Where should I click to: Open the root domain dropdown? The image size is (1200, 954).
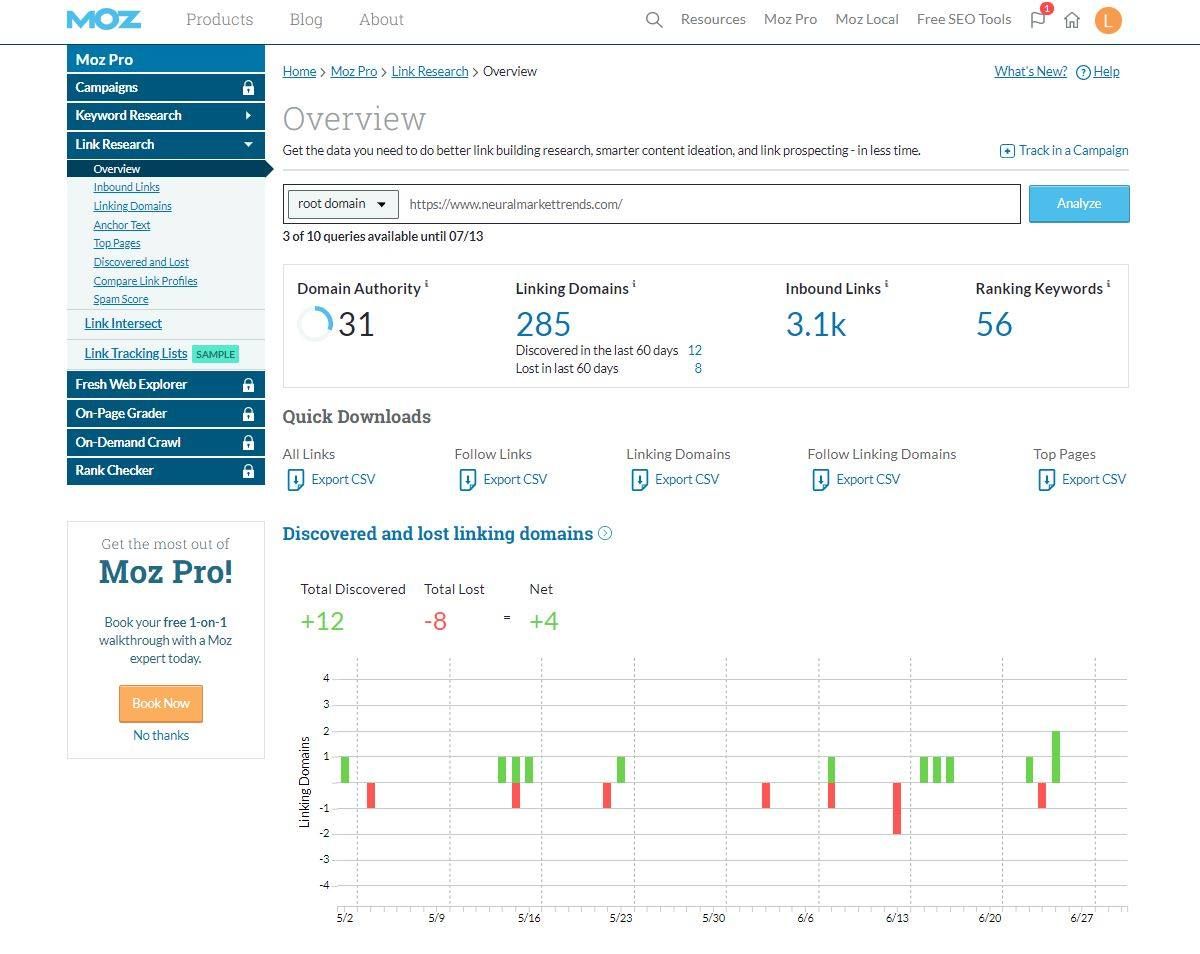point(343,204)
